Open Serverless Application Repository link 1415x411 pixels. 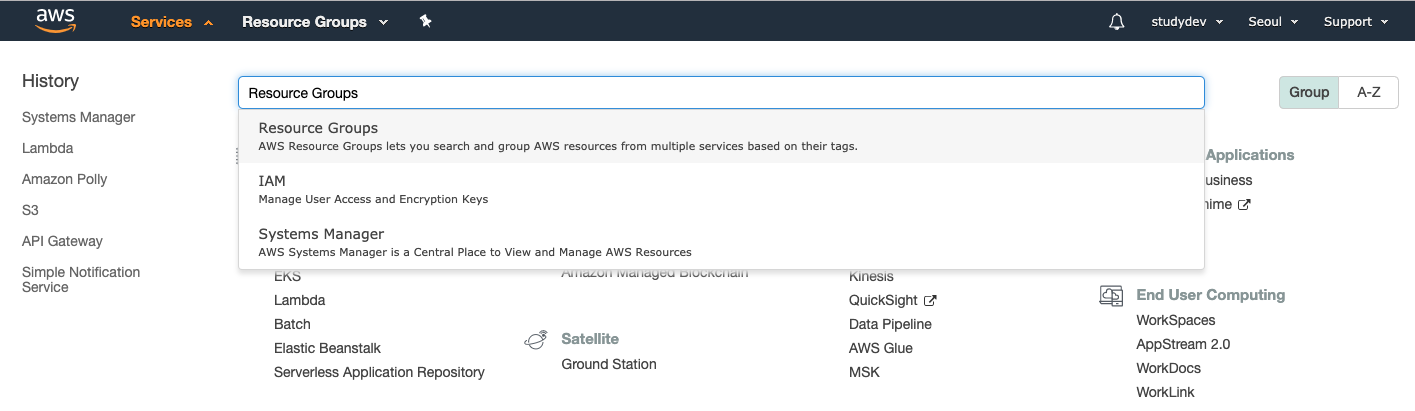(x=380, y=372)
